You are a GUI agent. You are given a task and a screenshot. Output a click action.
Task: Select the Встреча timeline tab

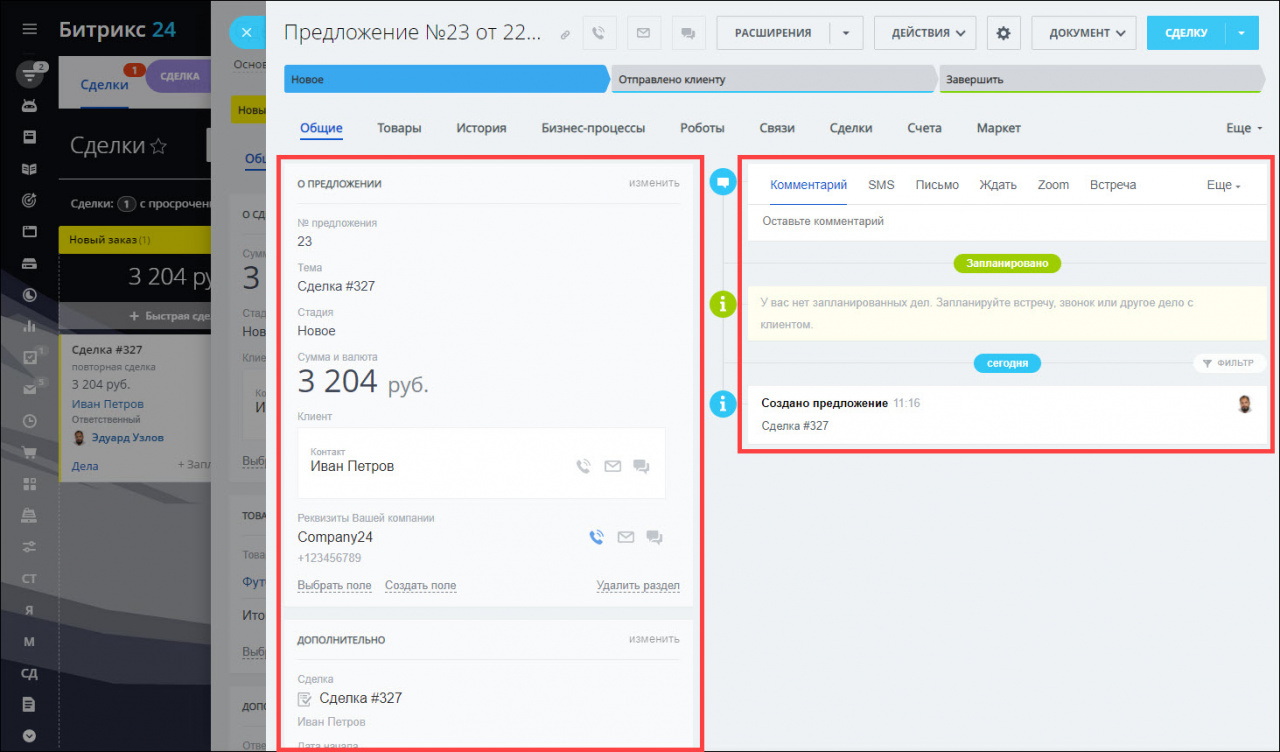click(1113, 185)
